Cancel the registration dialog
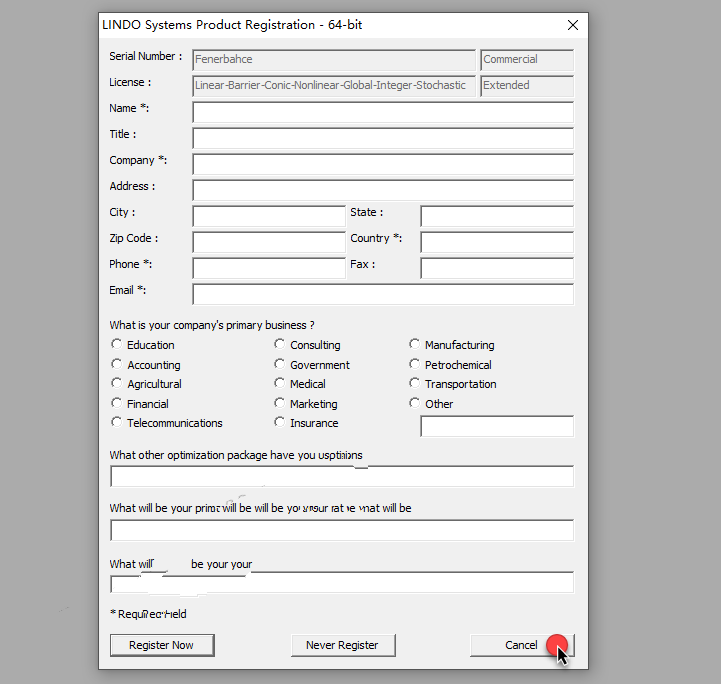 tap(522, 645)
